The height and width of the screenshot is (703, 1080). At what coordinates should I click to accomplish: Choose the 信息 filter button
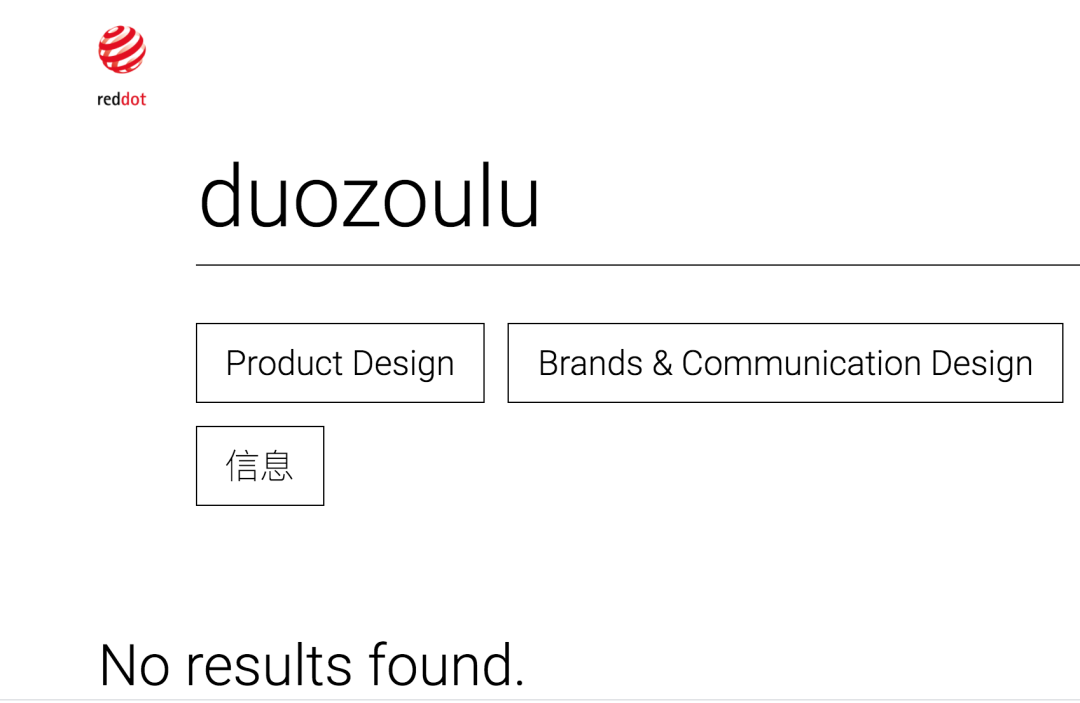point(260,466)
